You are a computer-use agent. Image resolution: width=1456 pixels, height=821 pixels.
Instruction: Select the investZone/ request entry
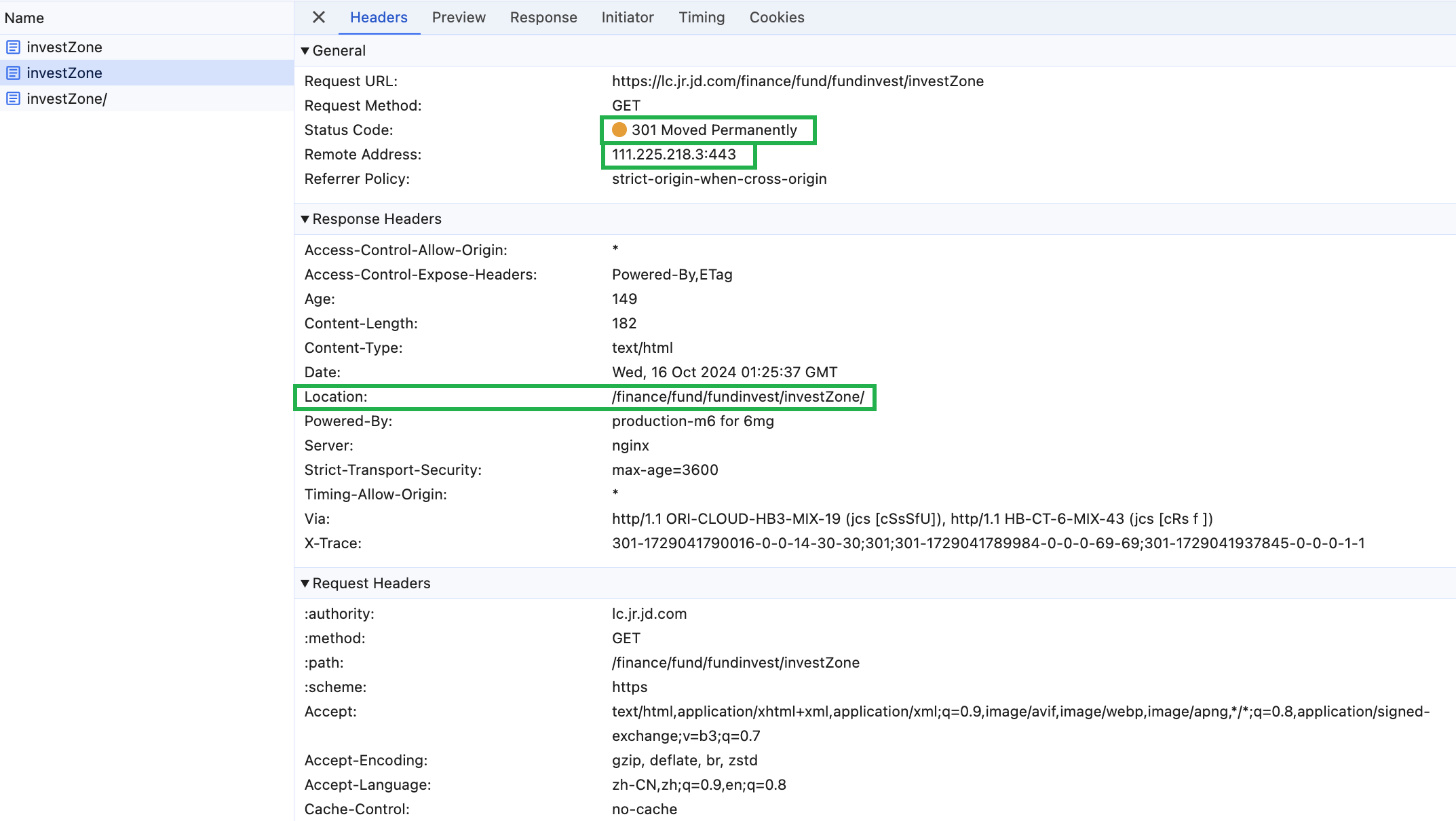tap(66, 98)
